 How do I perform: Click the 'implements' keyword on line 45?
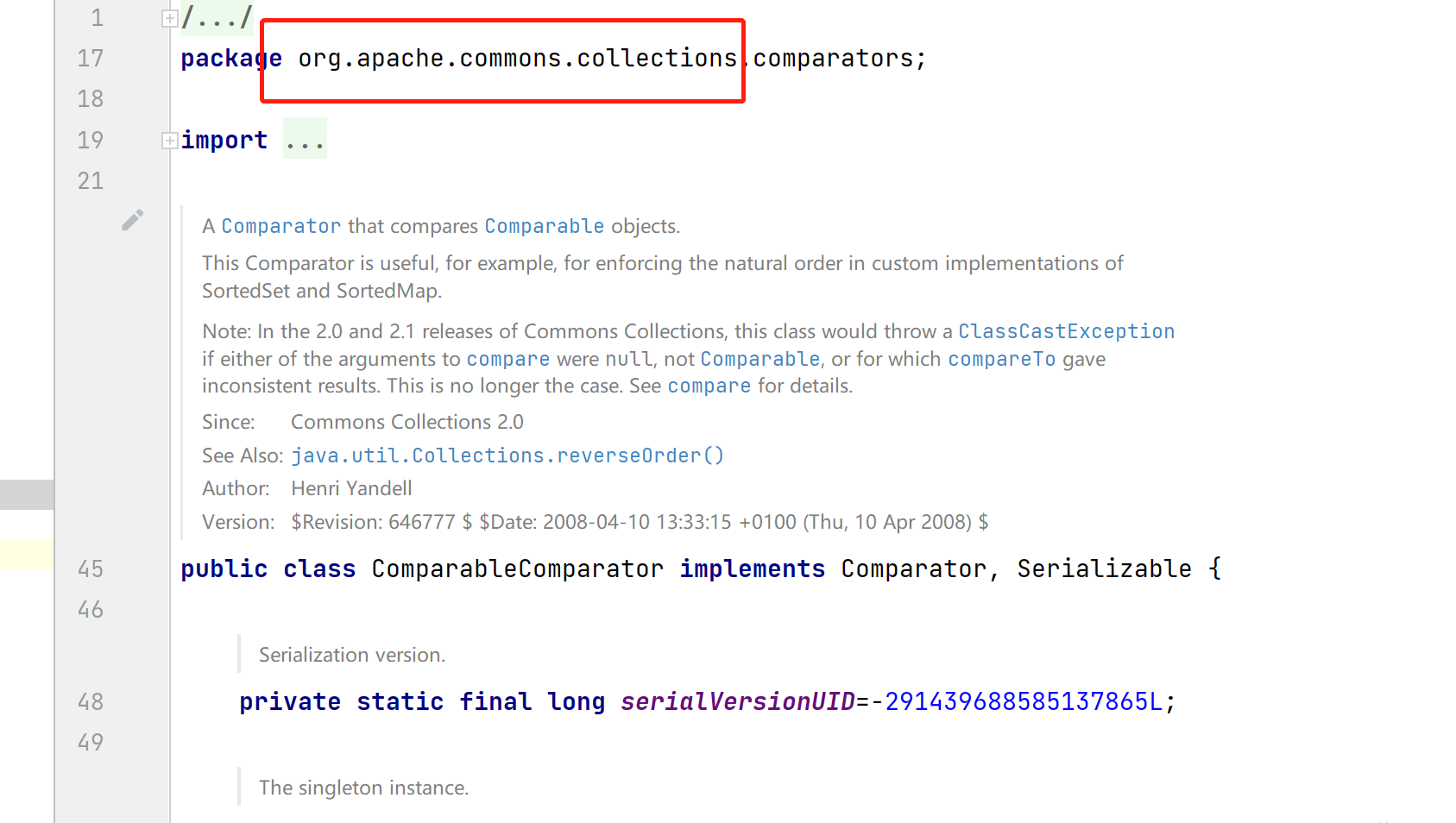(753, 569)
